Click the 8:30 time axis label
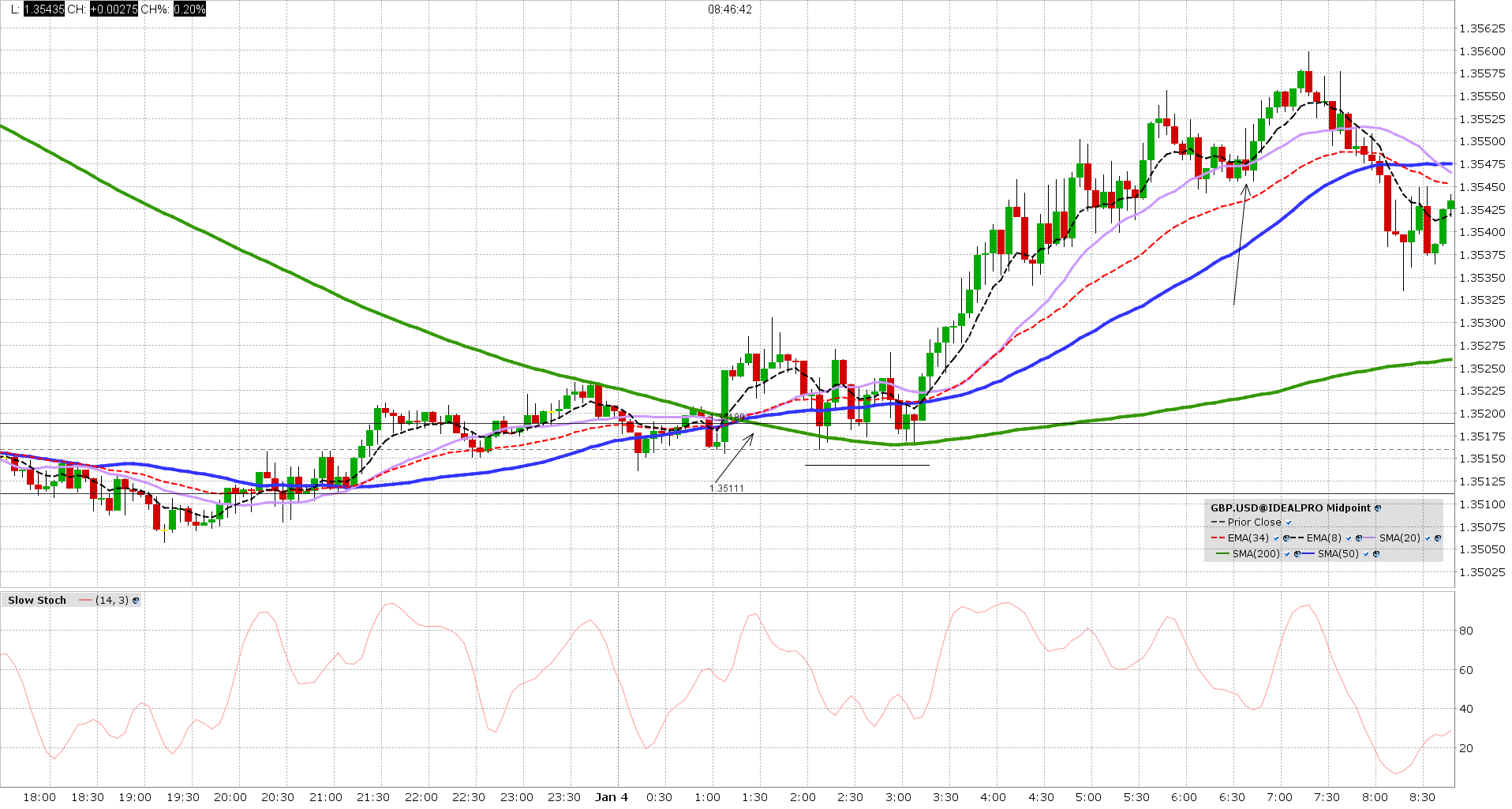Viewport: 1512px width, 809px height. (1422, 797)
